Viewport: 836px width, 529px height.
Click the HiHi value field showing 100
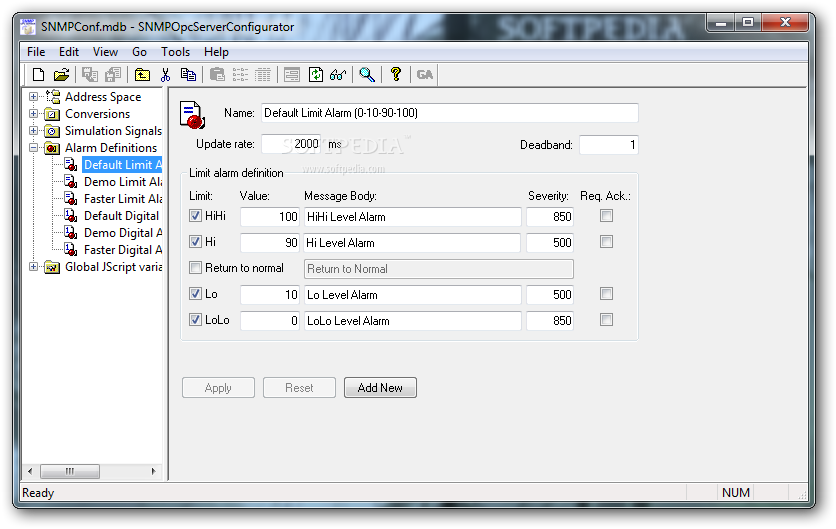click(270, 217)
